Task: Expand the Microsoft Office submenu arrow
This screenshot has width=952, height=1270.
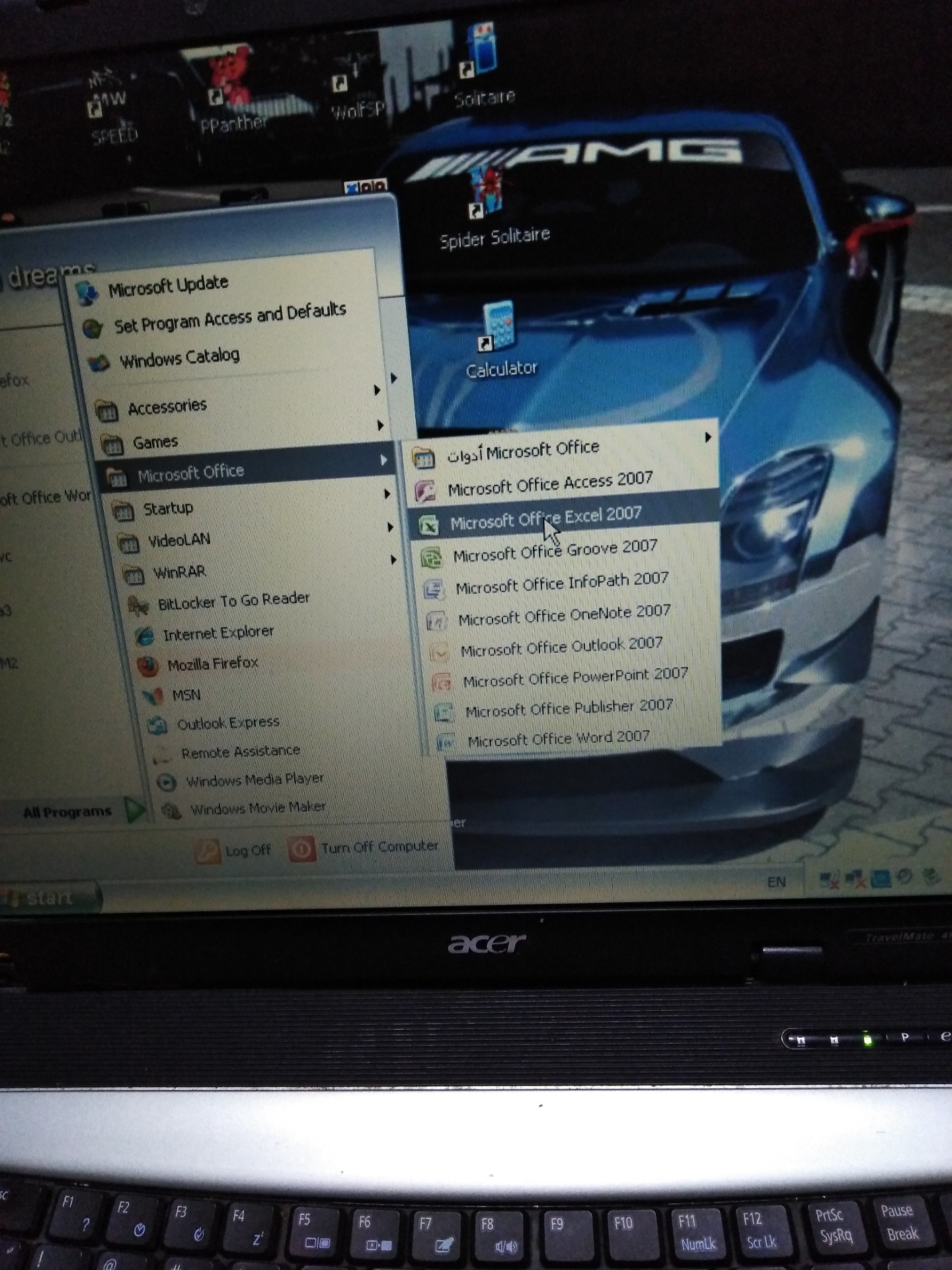Action: [383, 460]
